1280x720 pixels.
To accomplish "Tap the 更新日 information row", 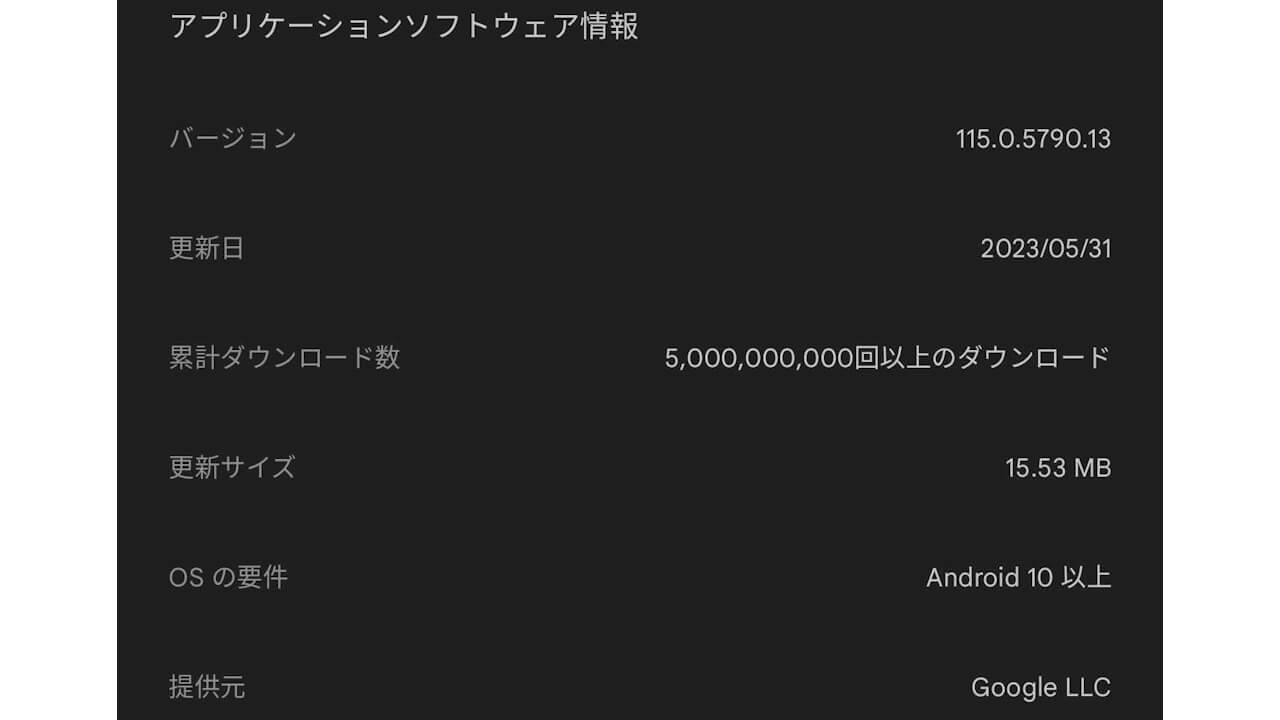I will click(640, 249).
